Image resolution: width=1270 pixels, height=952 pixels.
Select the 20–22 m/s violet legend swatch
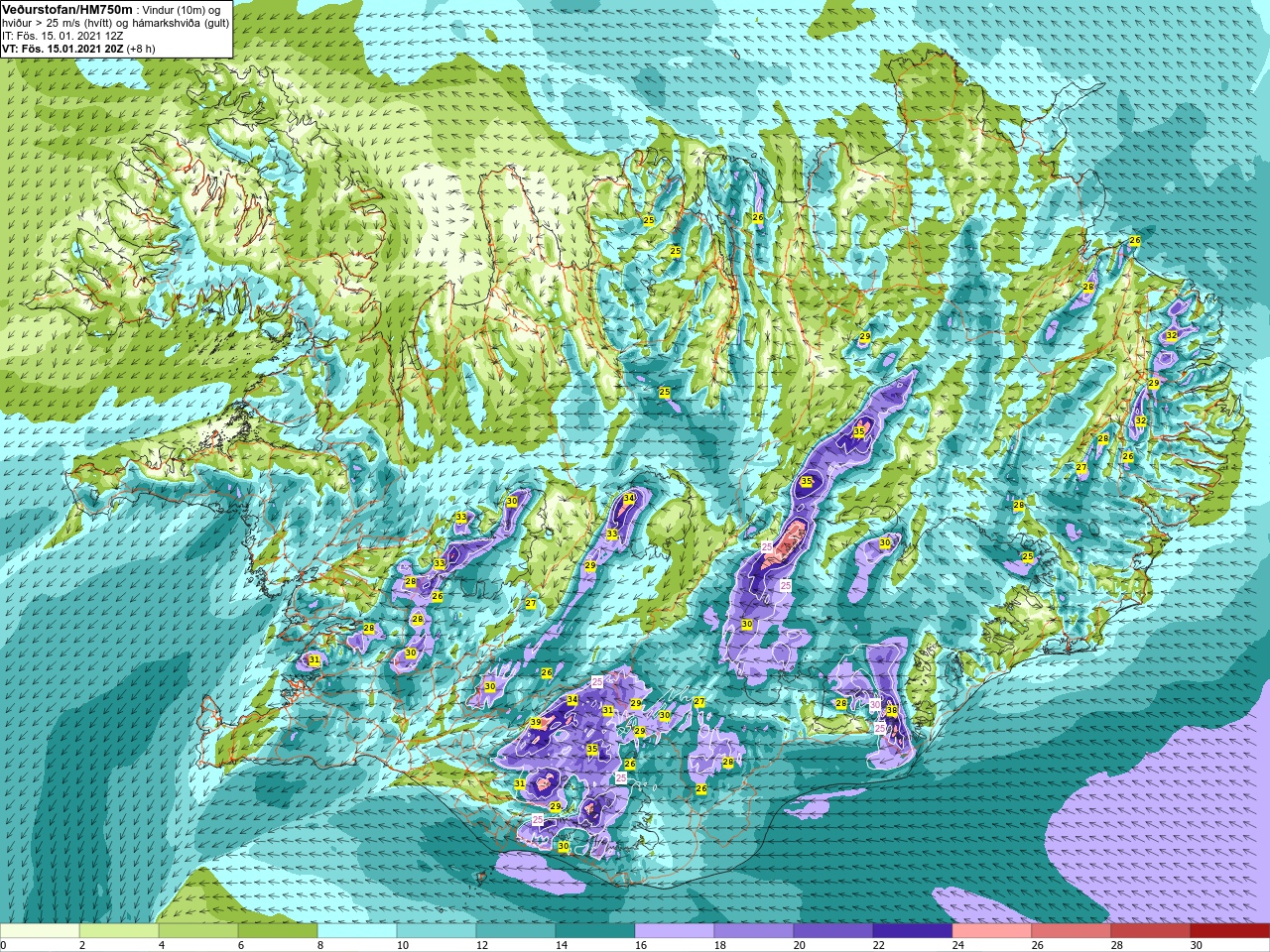click(833, 931)
